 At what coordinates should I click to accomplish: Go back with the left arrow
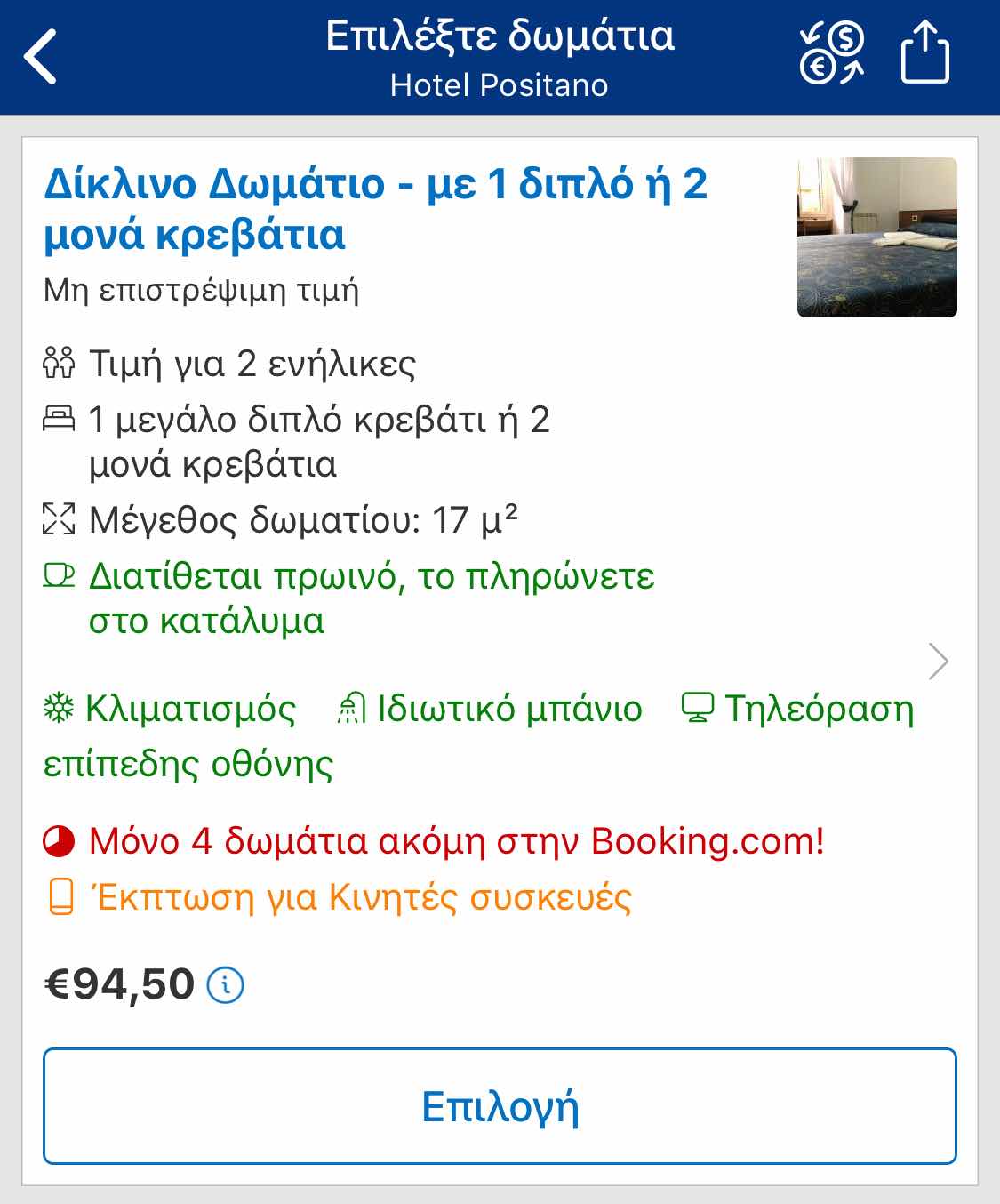click(x=41, y=56)
